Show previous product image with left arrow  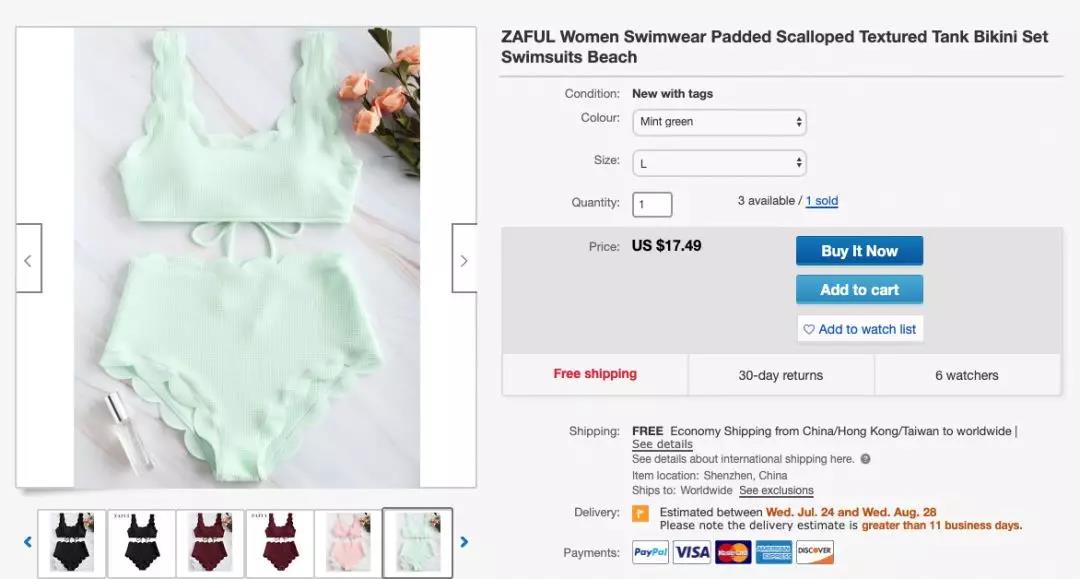29,258
